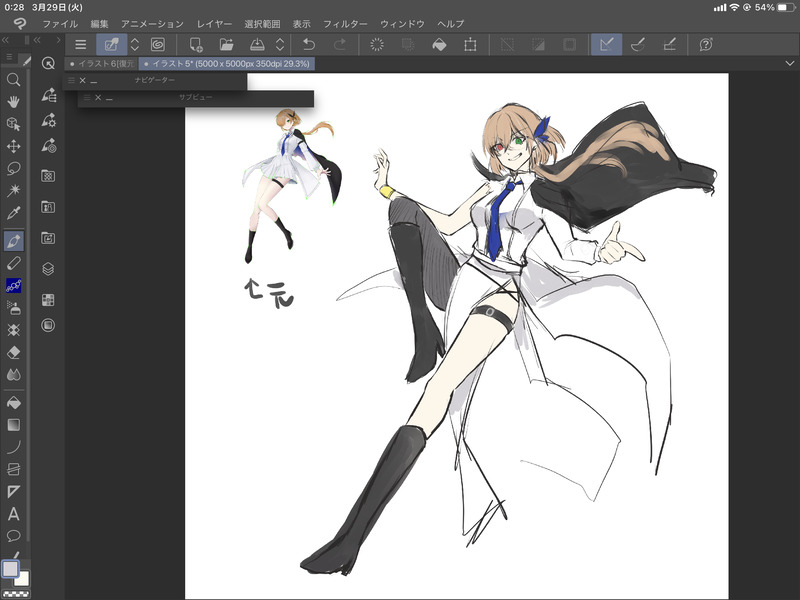Toggle Snap to Ruler
This screenshot has width=800, height=600.
607,45
